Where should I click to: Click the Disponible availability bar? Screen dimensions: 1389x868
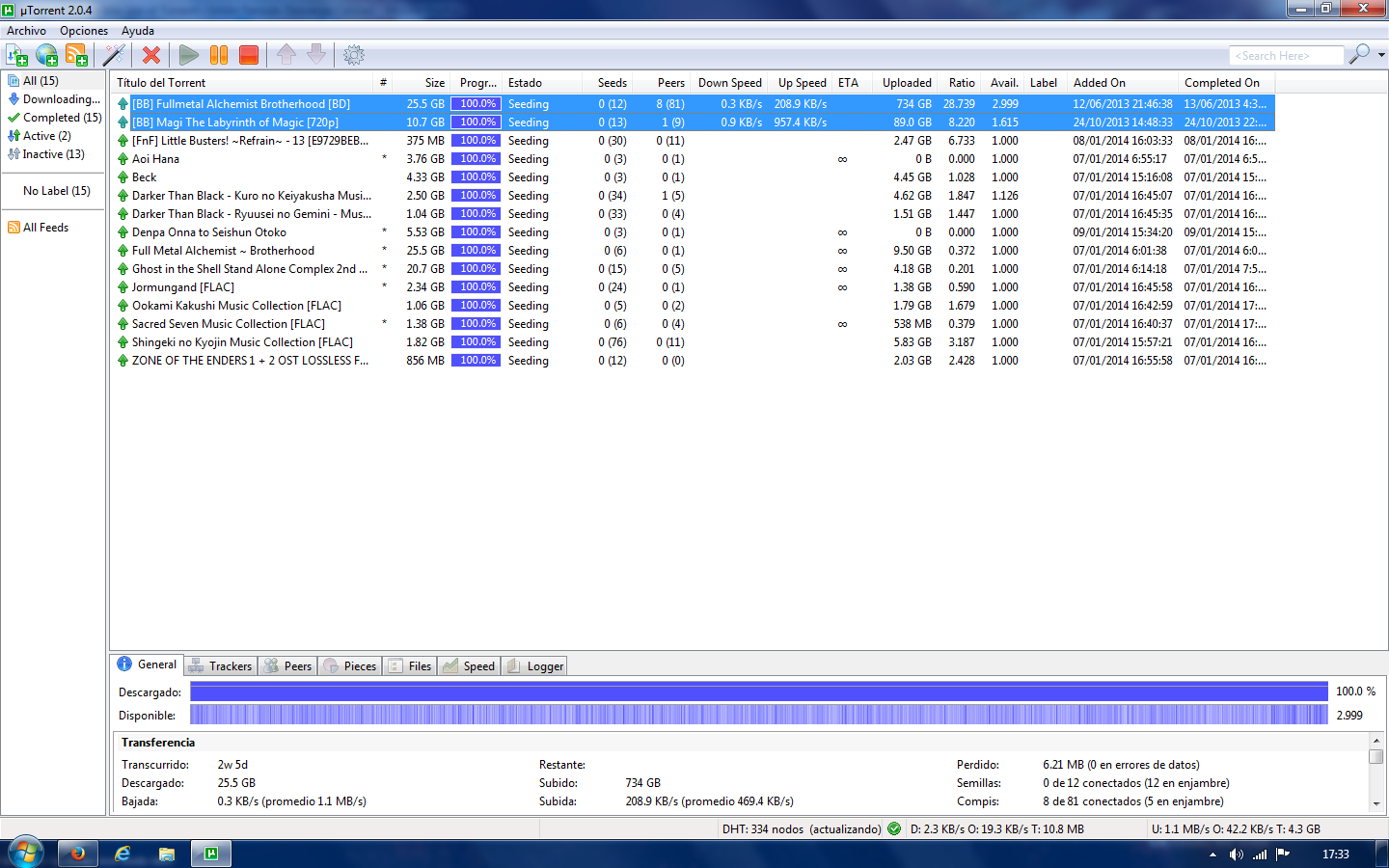coord(759,715)
